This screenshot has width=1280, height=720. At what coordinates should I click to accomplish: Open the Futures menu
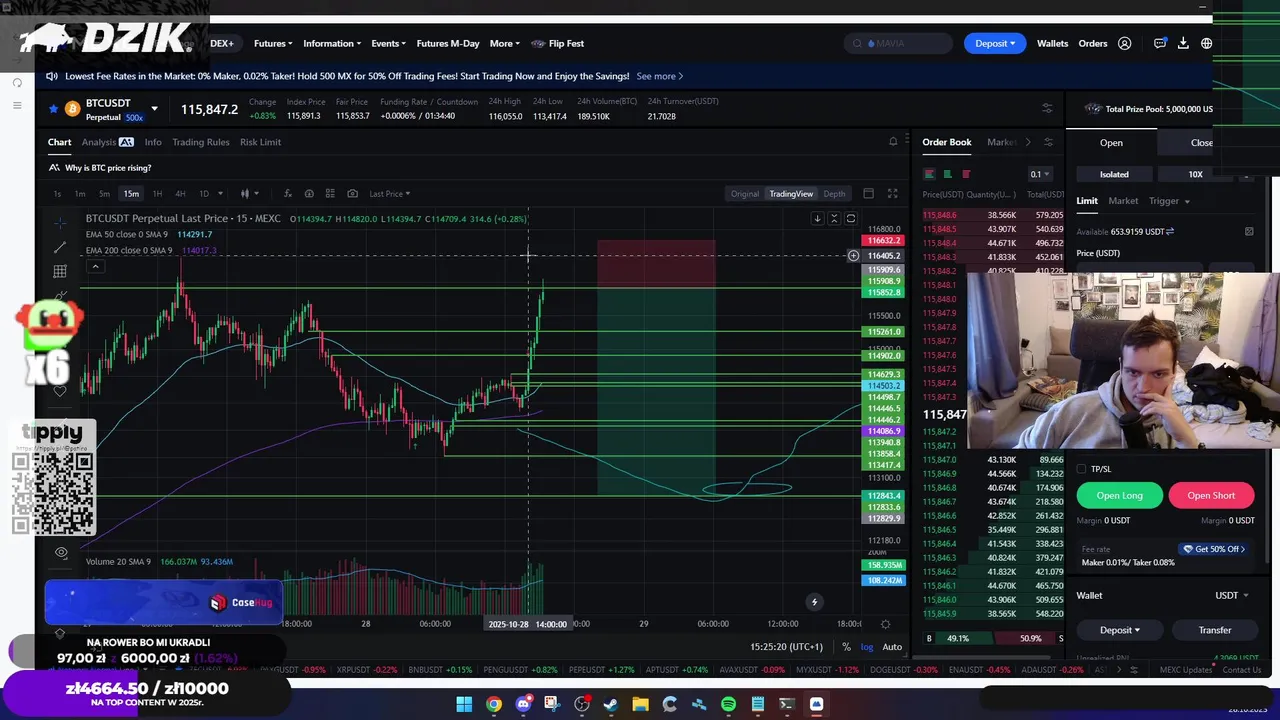click(273, 43)
